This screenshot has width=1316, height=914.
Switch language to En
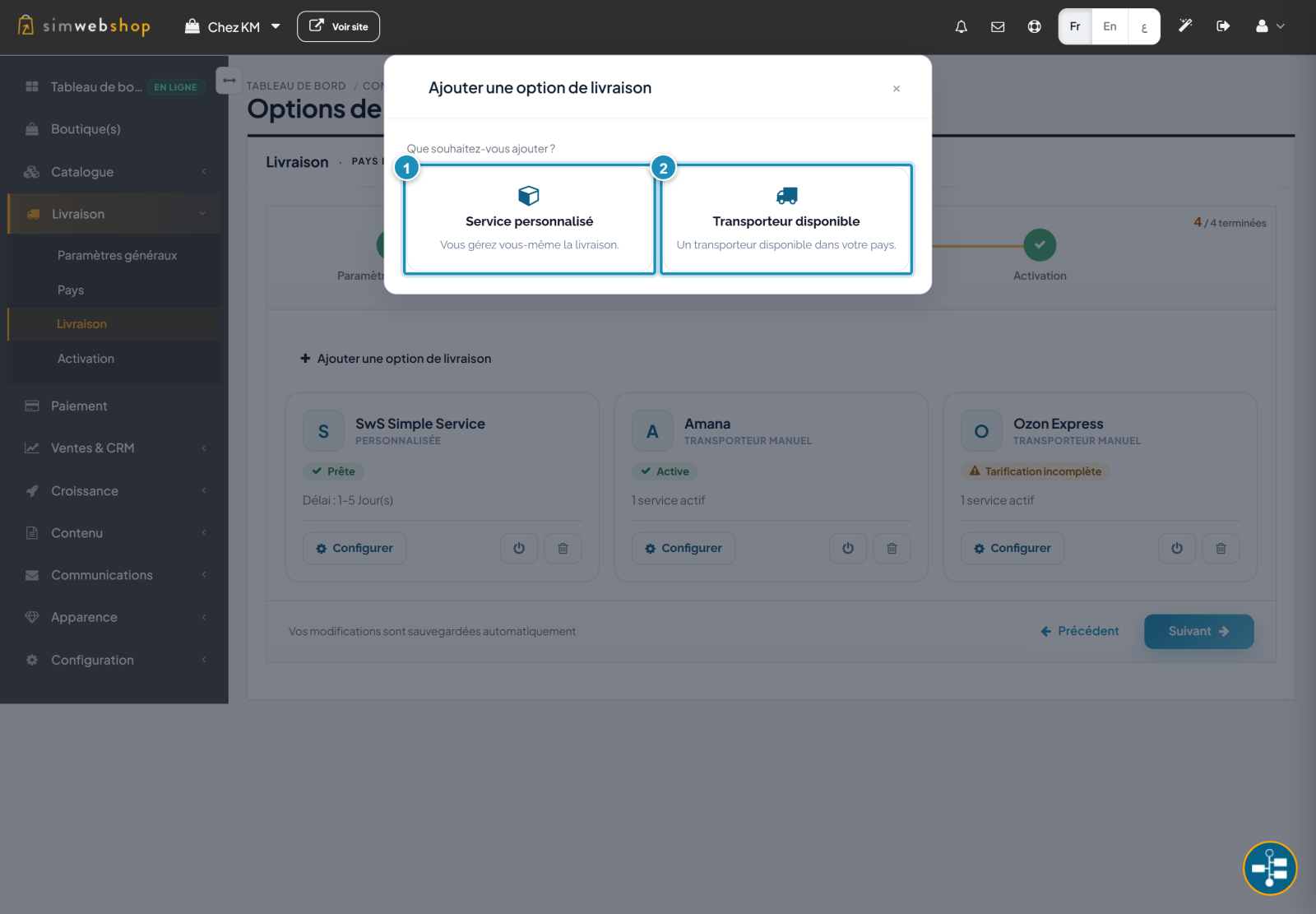1110,26
